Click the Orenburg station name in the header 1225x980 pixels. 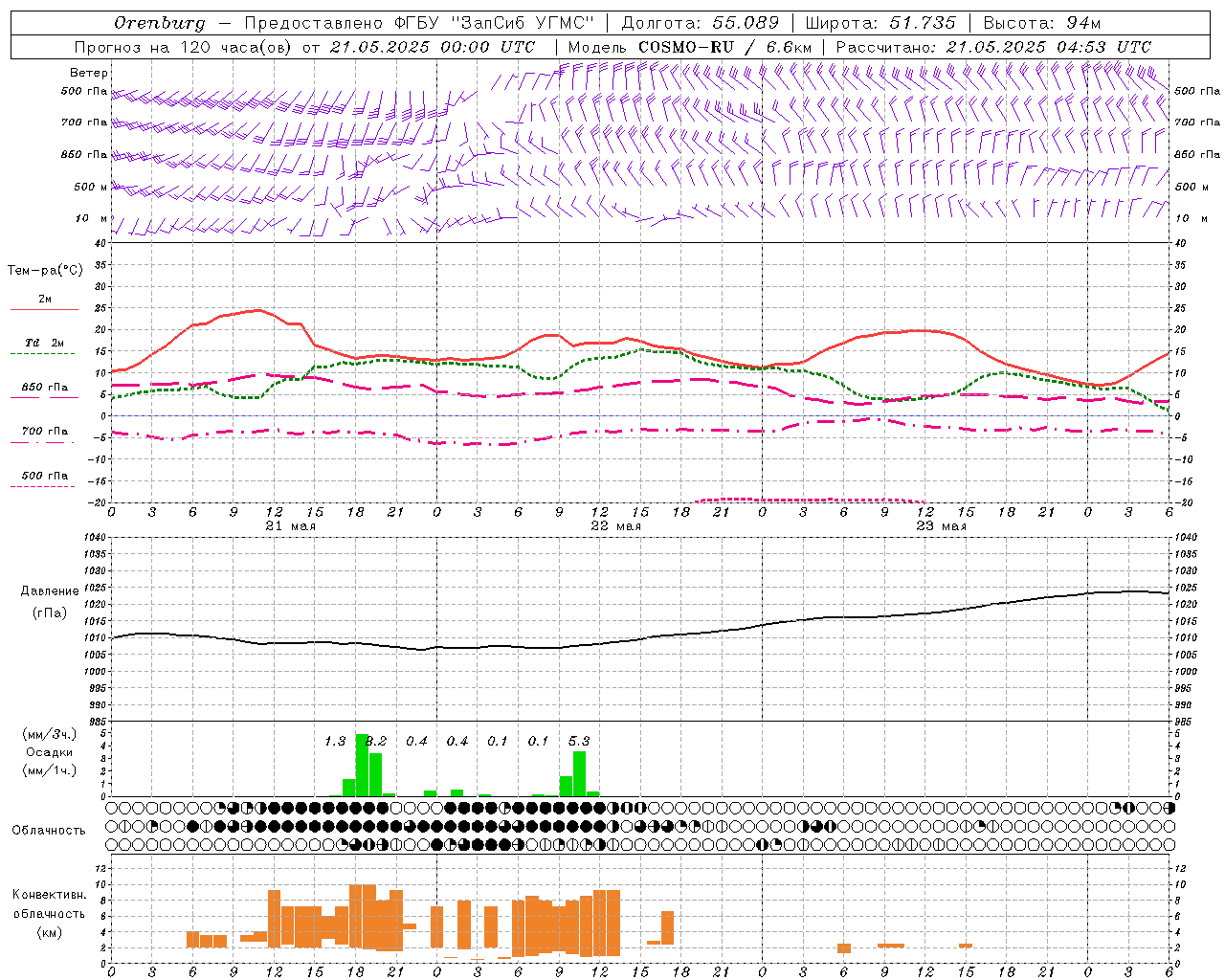[159, 23]
